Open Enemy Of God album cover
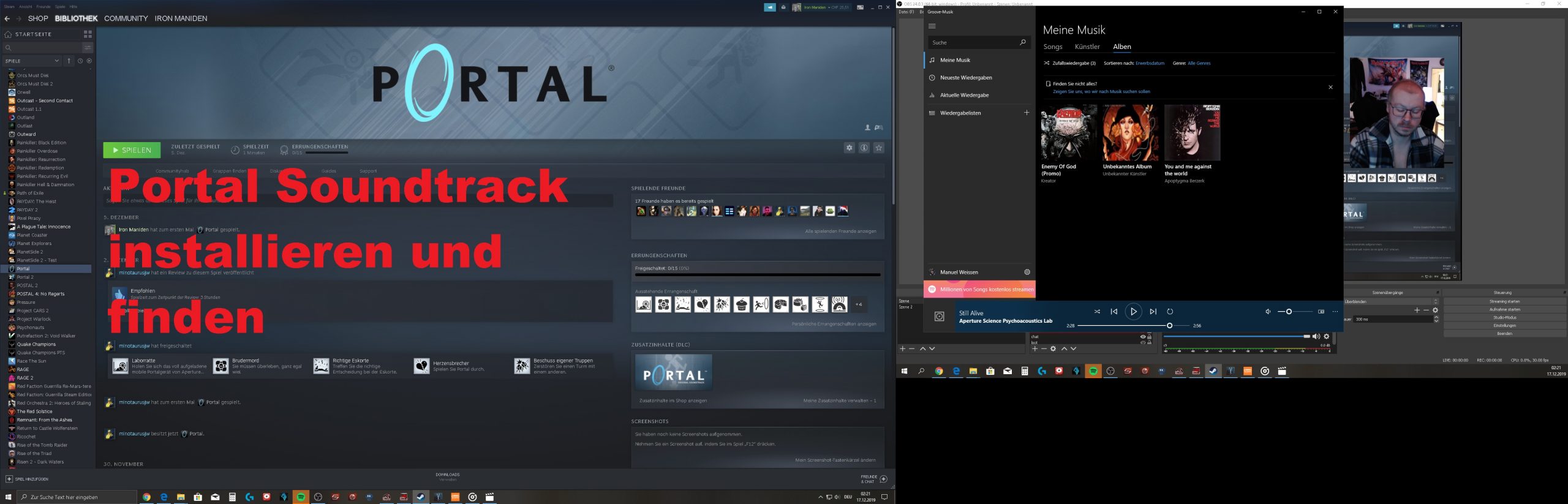The width and height of the screenshot is (1568, 504). (1069, 132)
